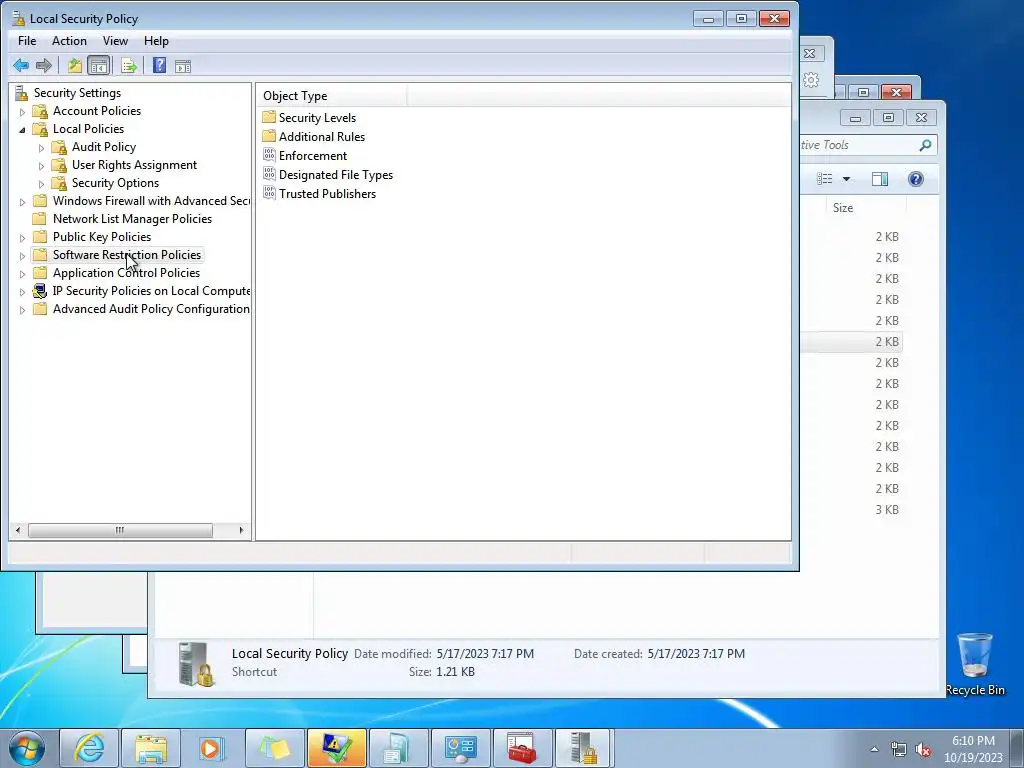Open Windows Media Player from taskbar

(212, 748)
